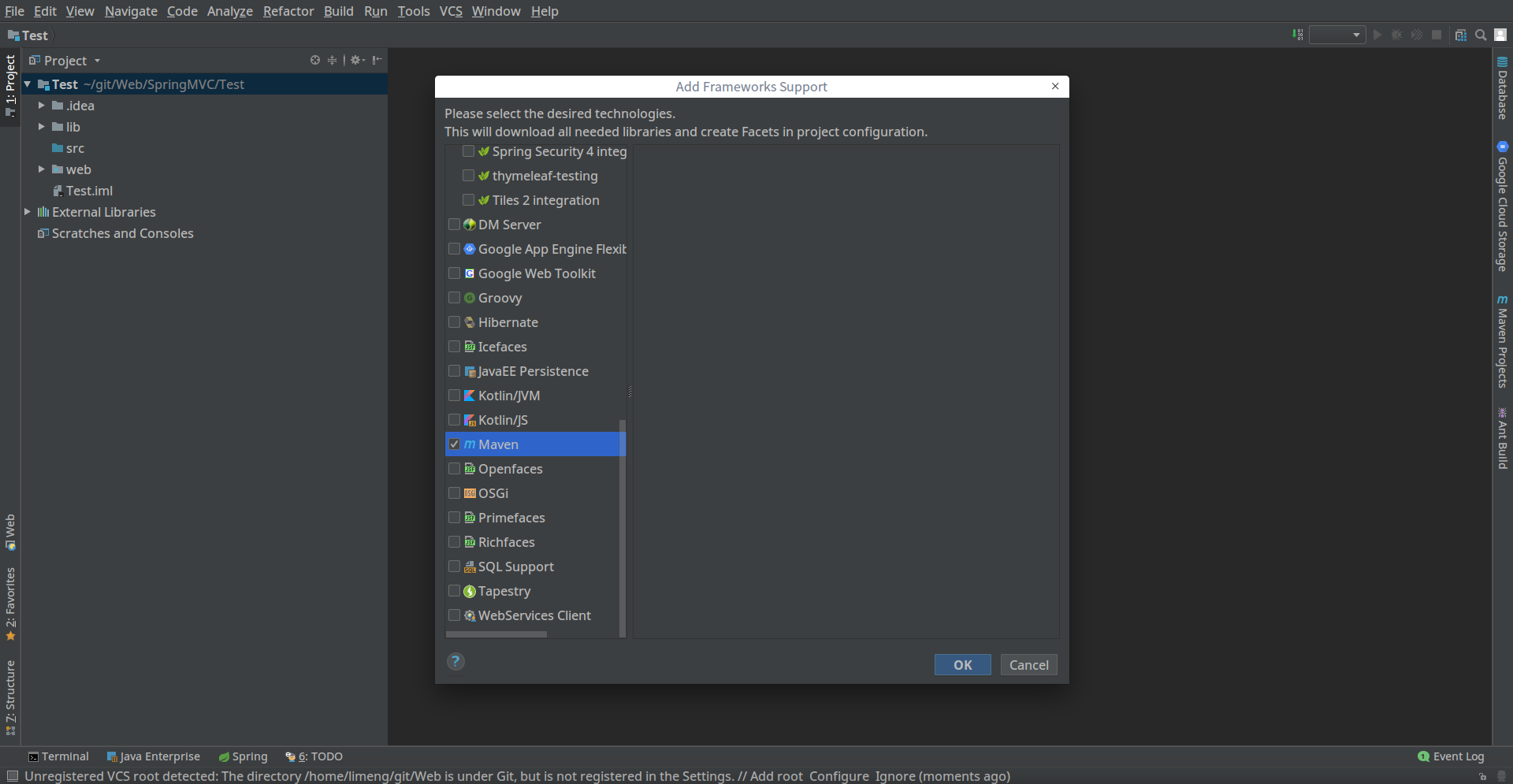Click the Build Project icon in toolbar
This screenshot has height=784, width=1513.
click(1297, 35)
